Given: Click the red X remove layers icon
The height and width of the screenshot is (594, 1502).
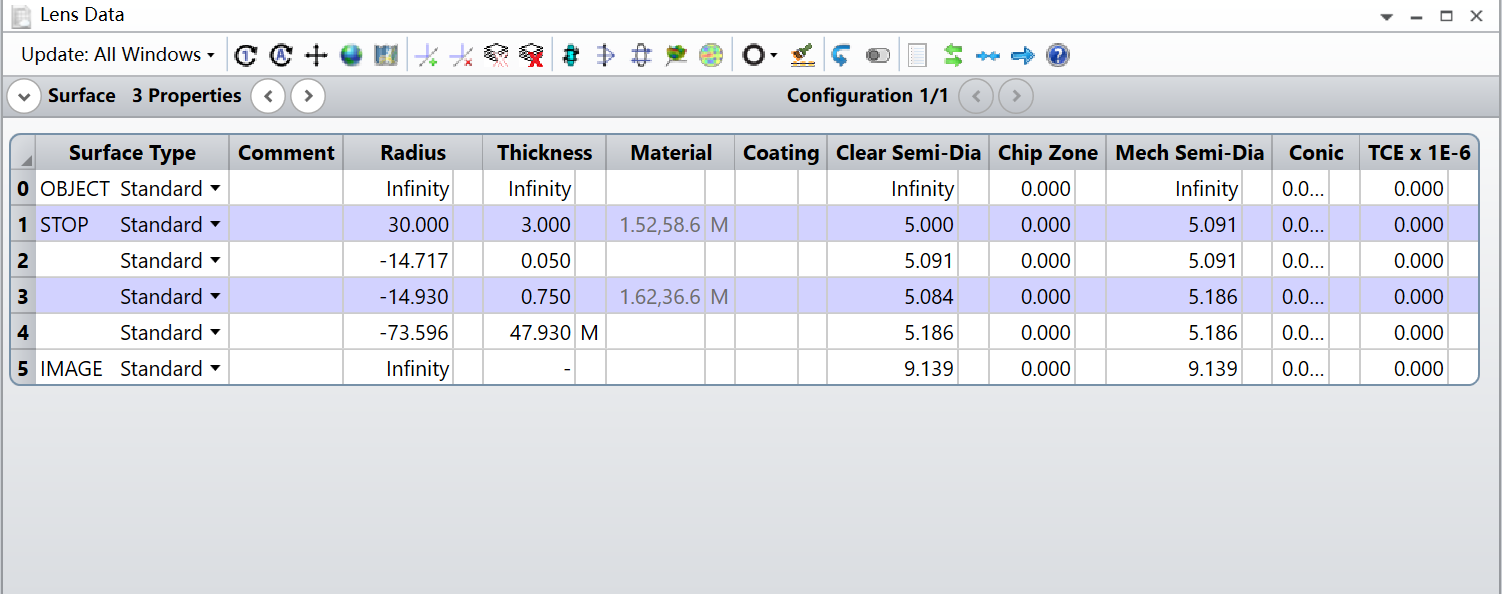Looking at the screenshot, I should (531, 55).
